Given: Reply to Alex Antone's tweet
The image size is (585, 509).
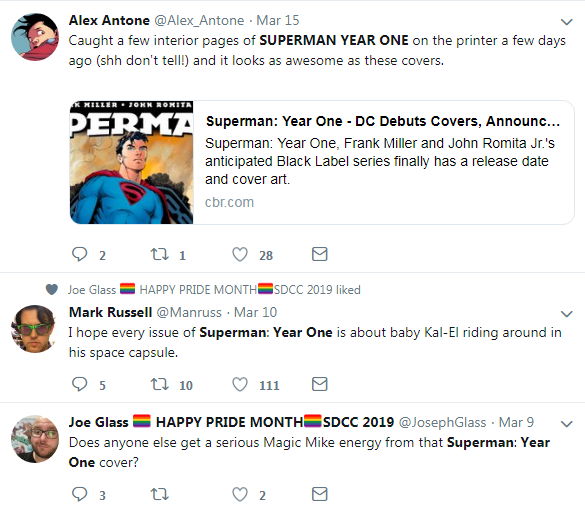Looking at the screenshot, I should click(x=79, y=254).
